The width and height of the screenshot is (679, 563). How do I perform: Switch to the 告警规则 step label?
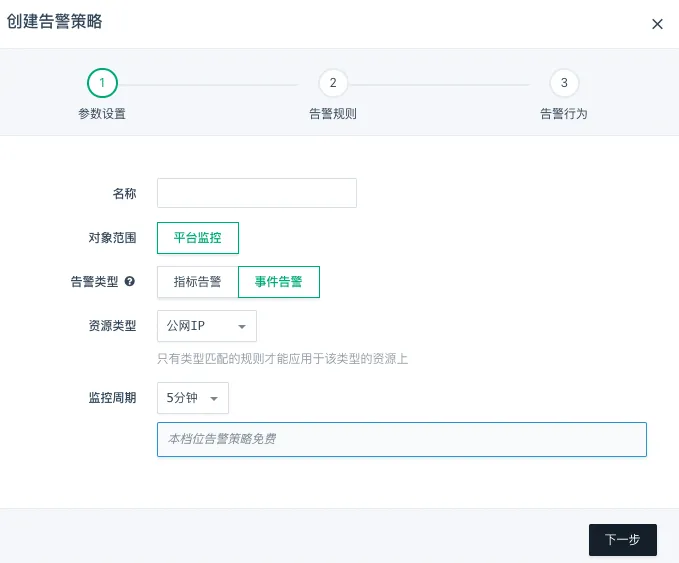tap(333, 114)
